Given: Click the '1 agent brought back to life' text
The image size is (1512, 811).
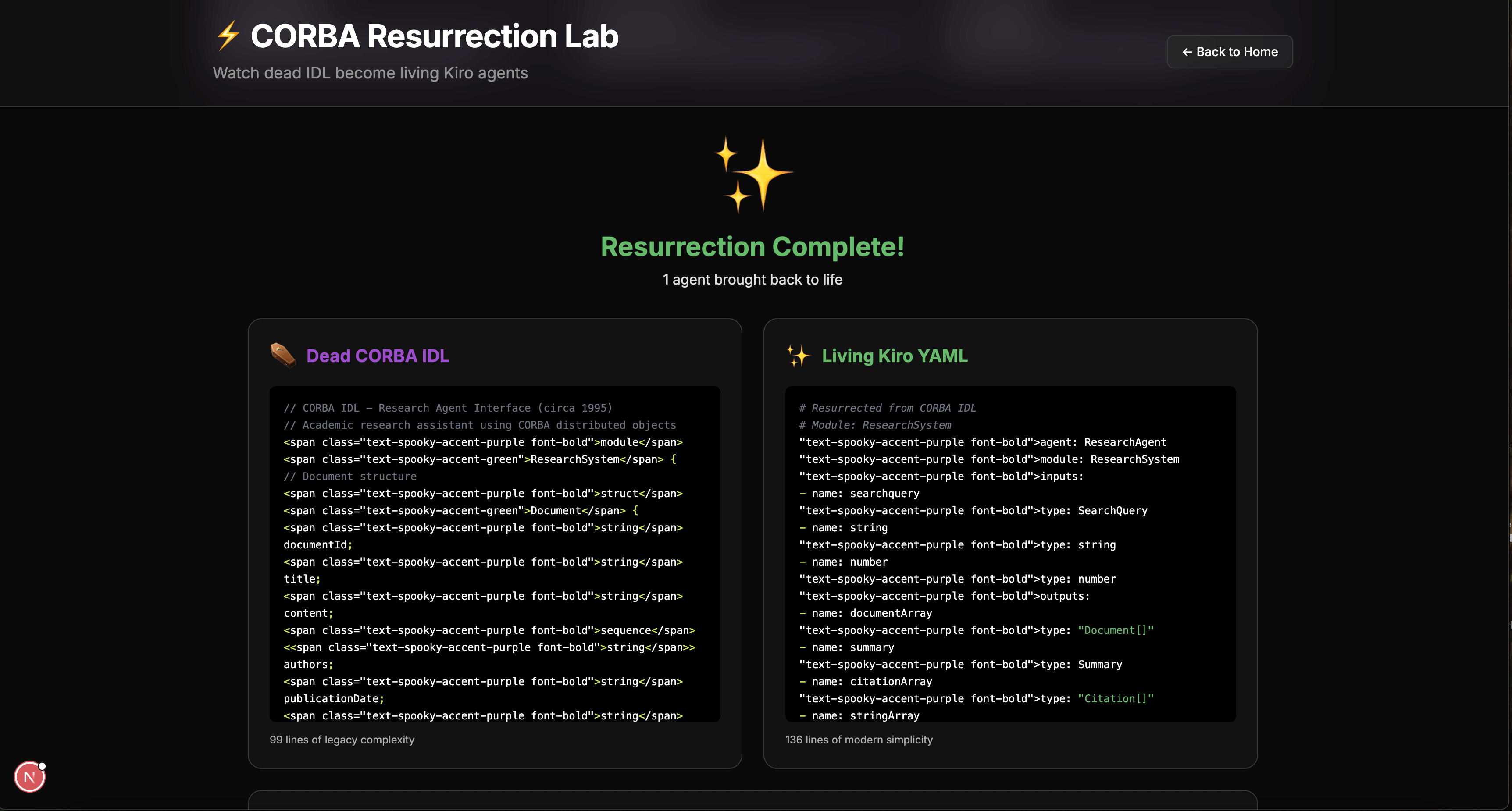Looking at the screenshot, I should pos(752,279).
